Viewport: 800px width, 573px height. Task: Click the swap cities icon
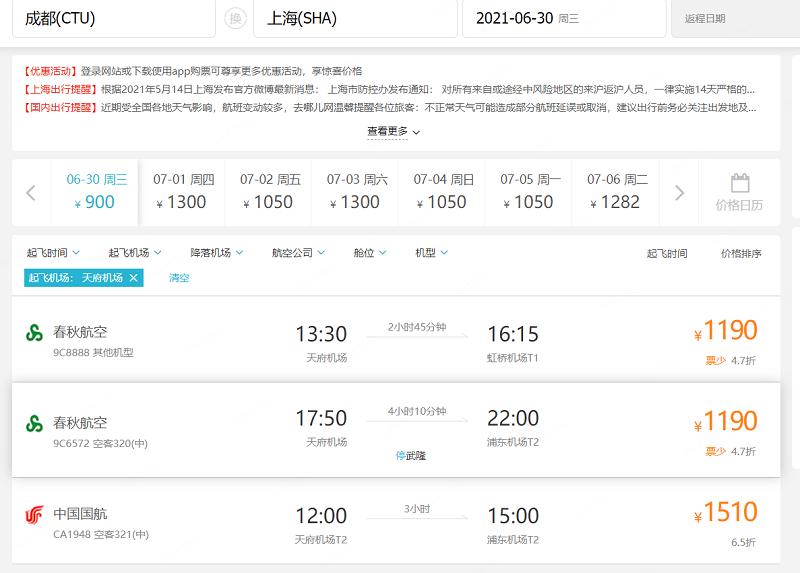(x=235, y=19)
